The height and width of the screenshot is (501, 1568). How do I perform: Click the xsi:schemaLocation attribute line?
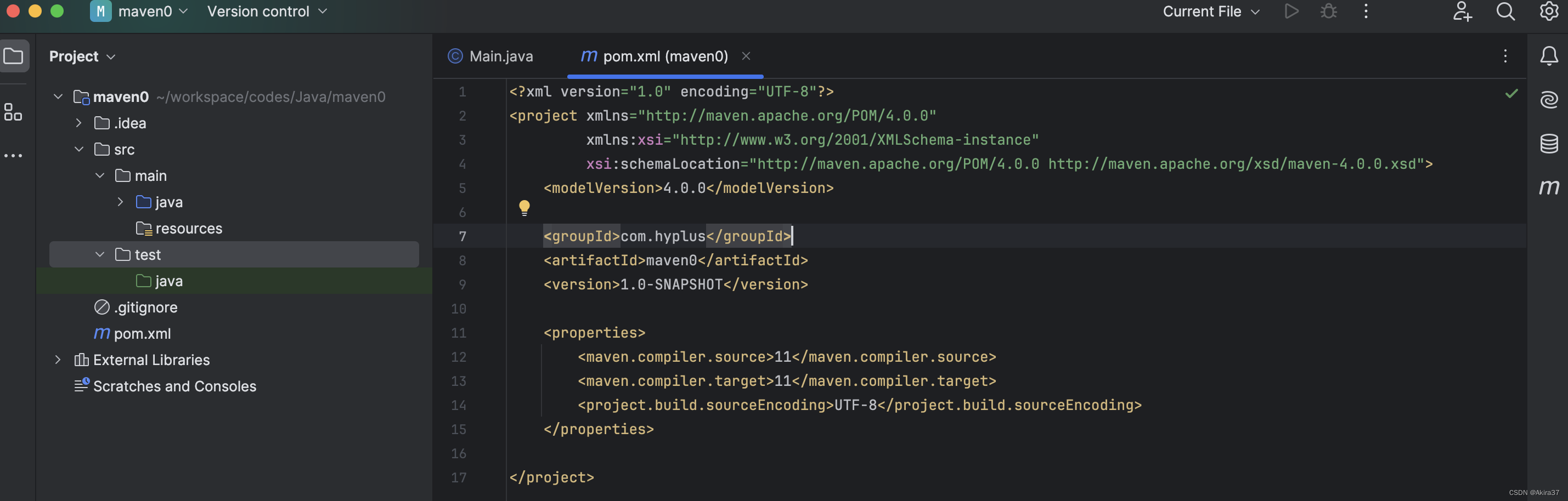(1009, 163)
